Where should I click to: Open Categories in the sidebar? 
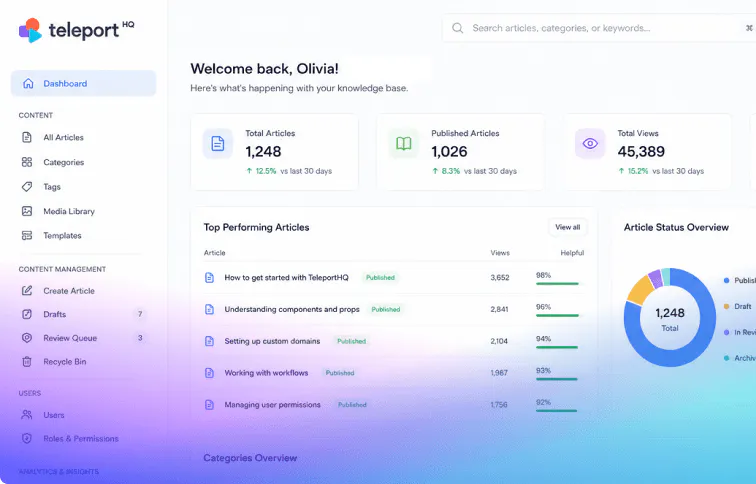[x=64, y=162]
